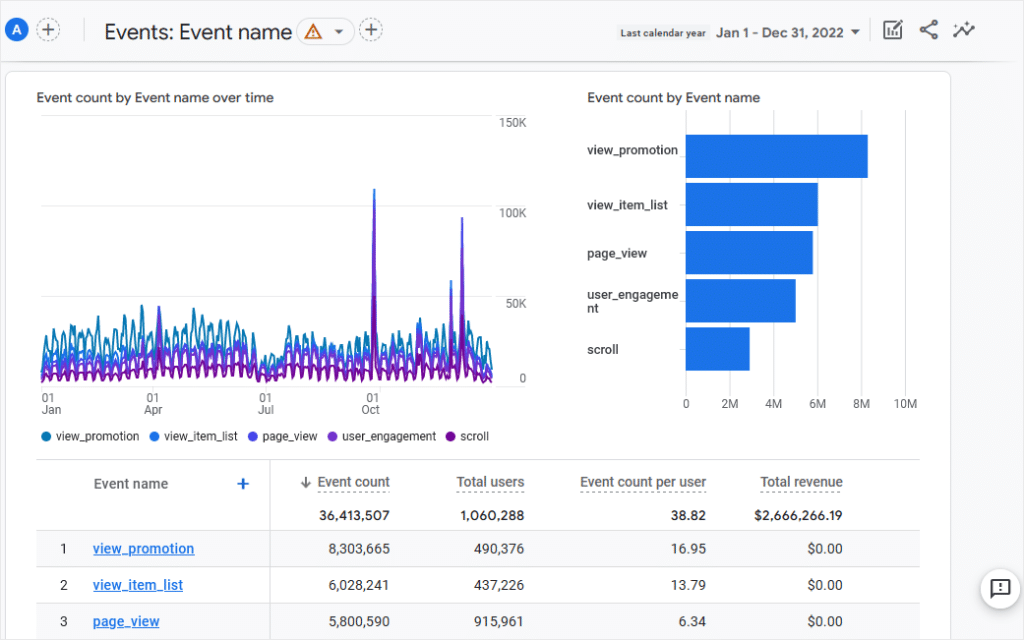Open the Customize report pencil icon
1024x640 pixels.
coord(893,30)
